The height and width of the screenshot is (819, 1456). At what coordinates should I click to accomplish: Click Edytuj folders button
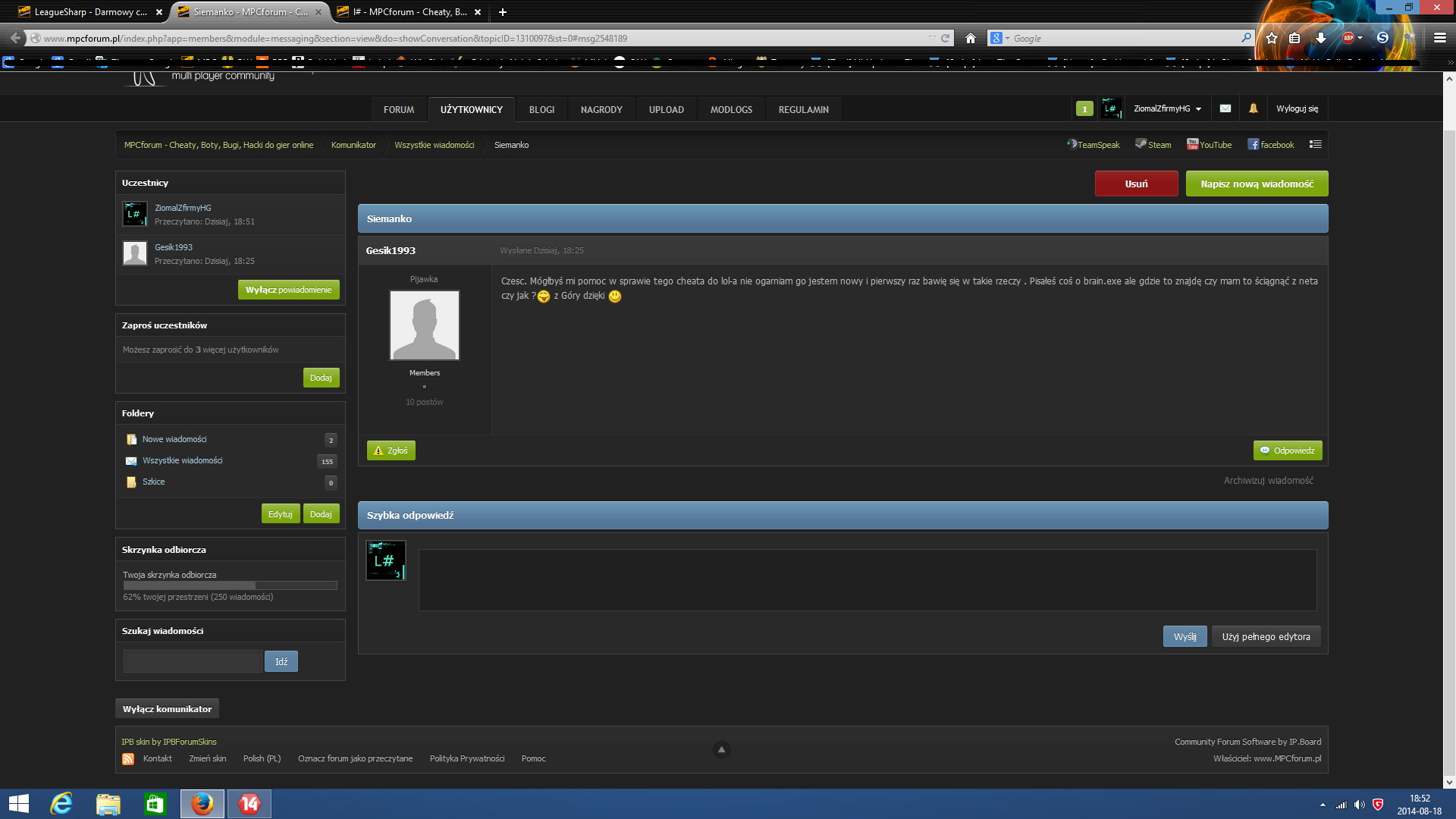[280, 514]
